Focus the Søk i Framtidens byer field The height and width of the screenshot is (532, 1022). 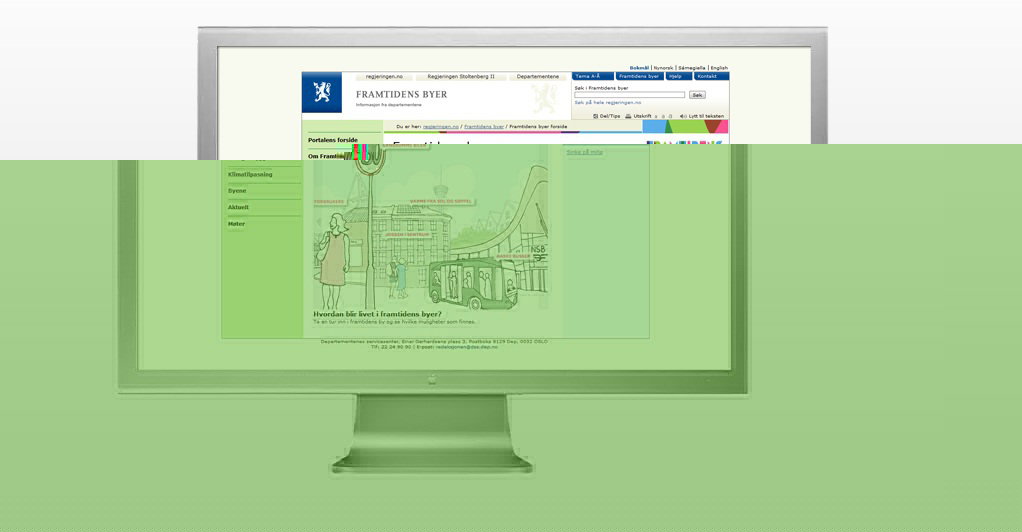tap(630, 95)
